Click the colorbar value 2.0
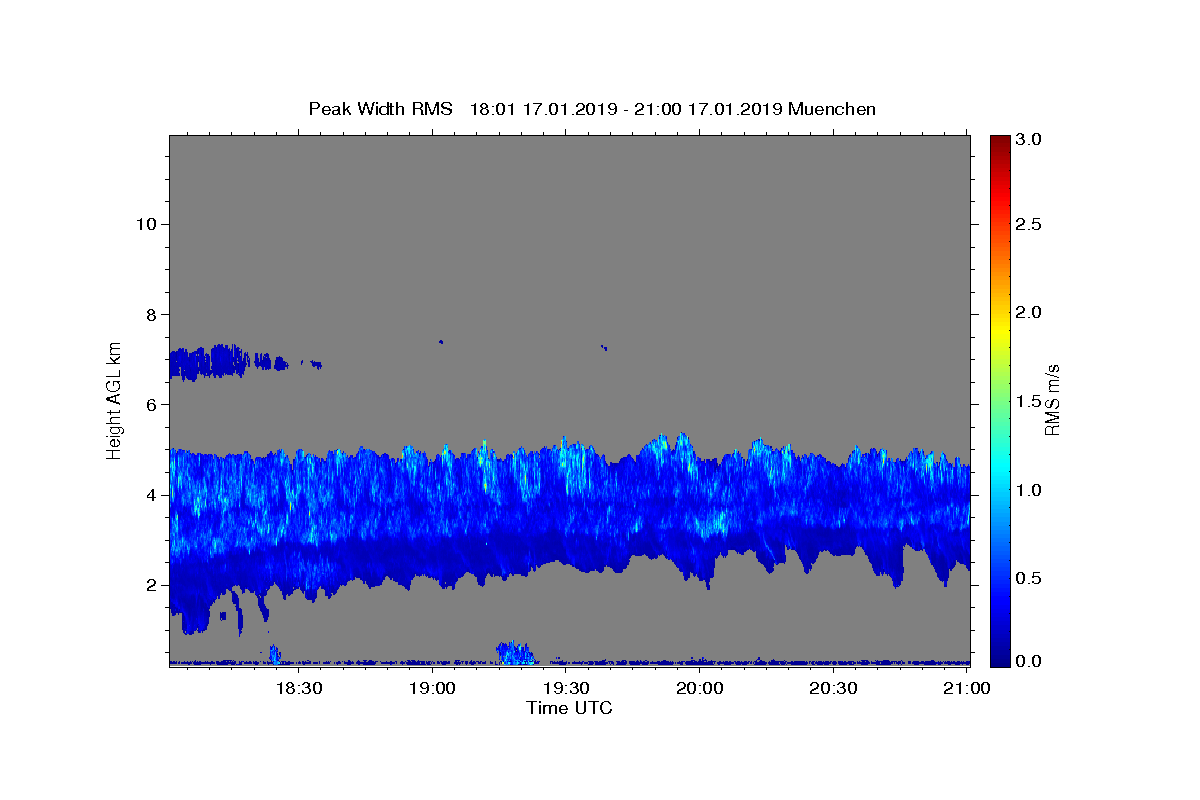 pyautogui.click(x=1031, y=313)
